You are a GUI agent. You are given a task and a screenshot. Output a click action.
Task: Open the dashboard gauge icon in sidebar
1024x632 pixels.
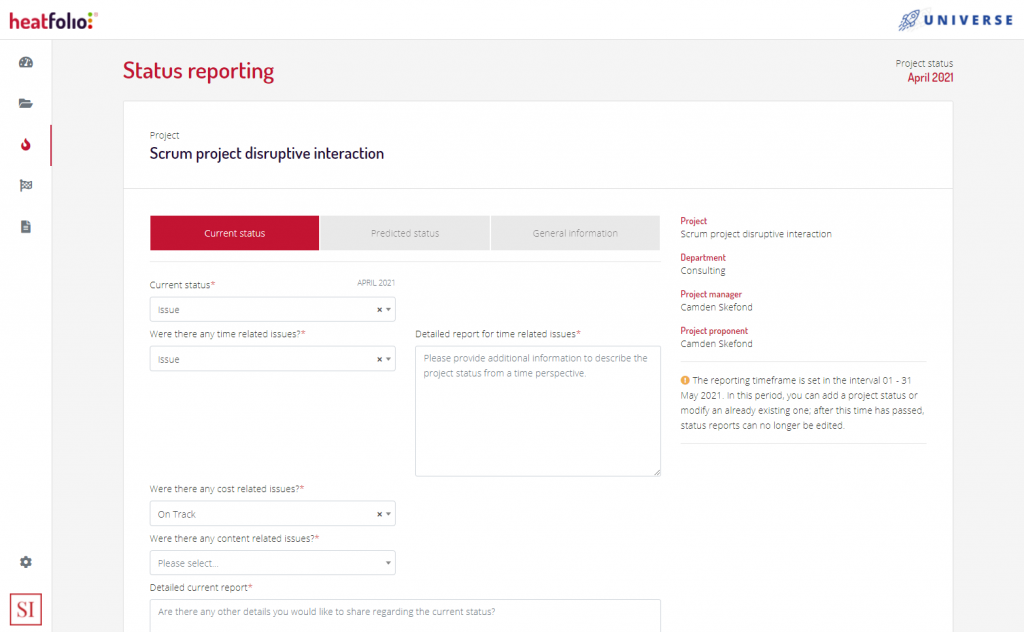coord(25,63)
